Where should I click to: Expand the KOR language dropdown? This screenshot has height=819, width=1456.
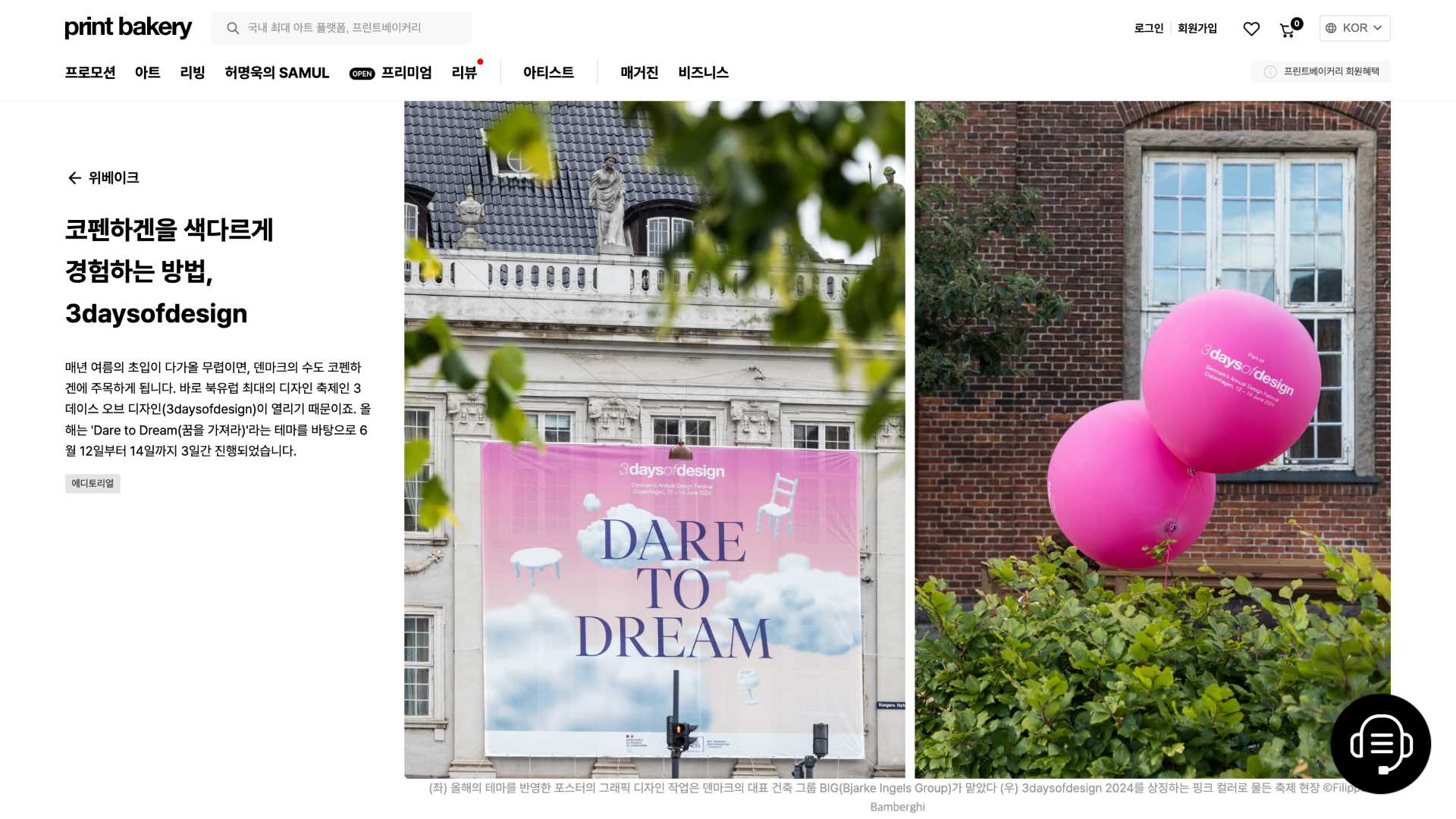pyautogui.click(x=1354, y=28)
